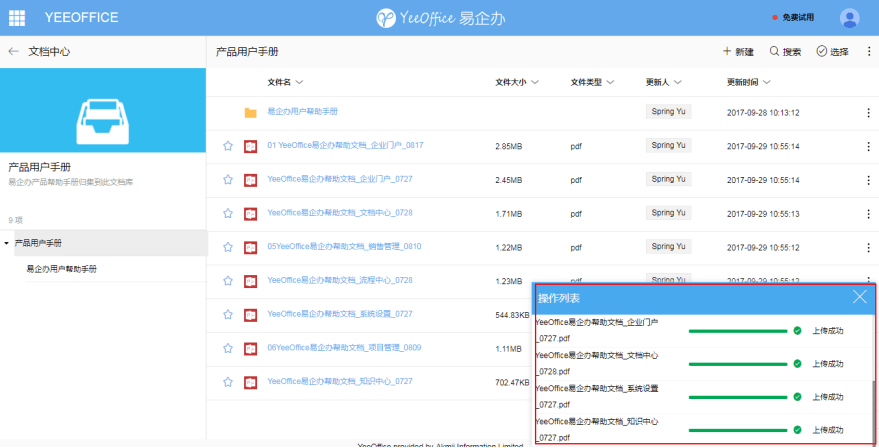Click upload progress bar for 企业门户_0727.pdf
The image size is (879, 448).
tap(738, 331)
